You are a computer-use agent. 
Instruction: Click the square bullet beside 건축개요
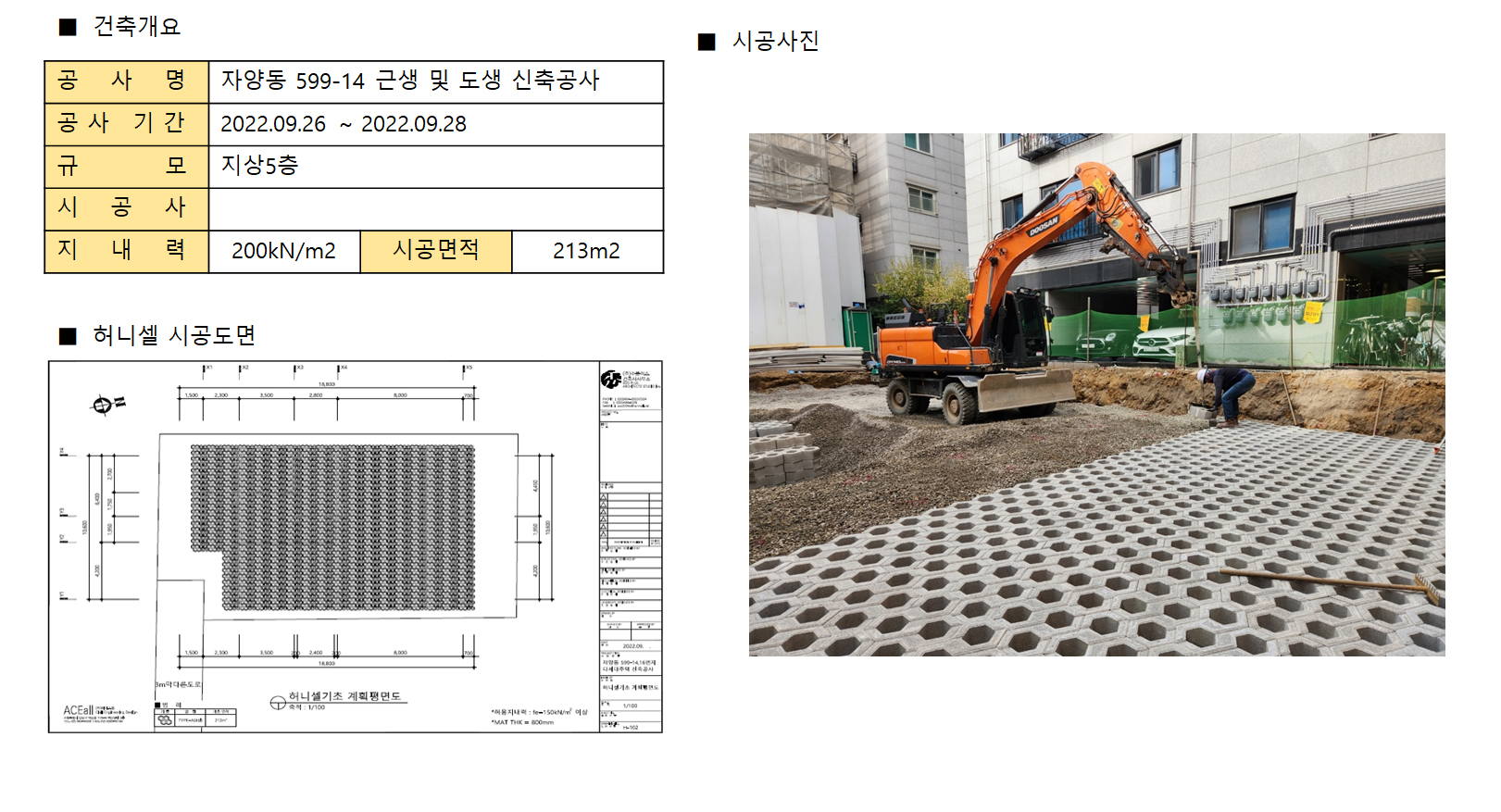[x=68, y=27]
